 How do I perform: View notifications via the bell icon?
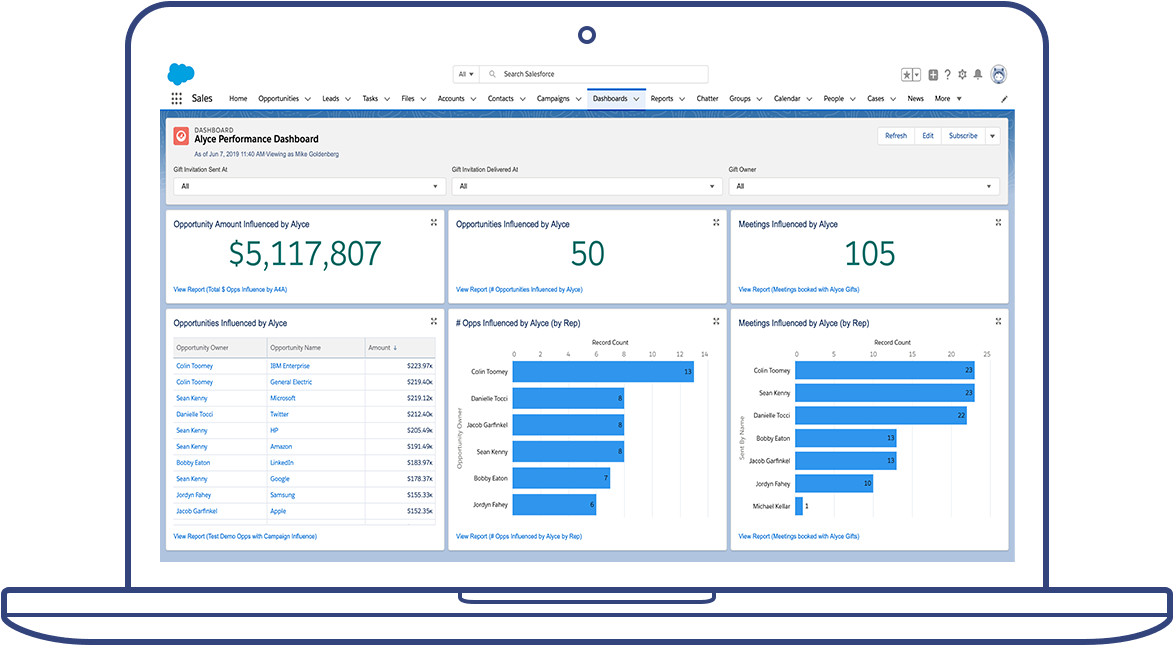[977, 74]
